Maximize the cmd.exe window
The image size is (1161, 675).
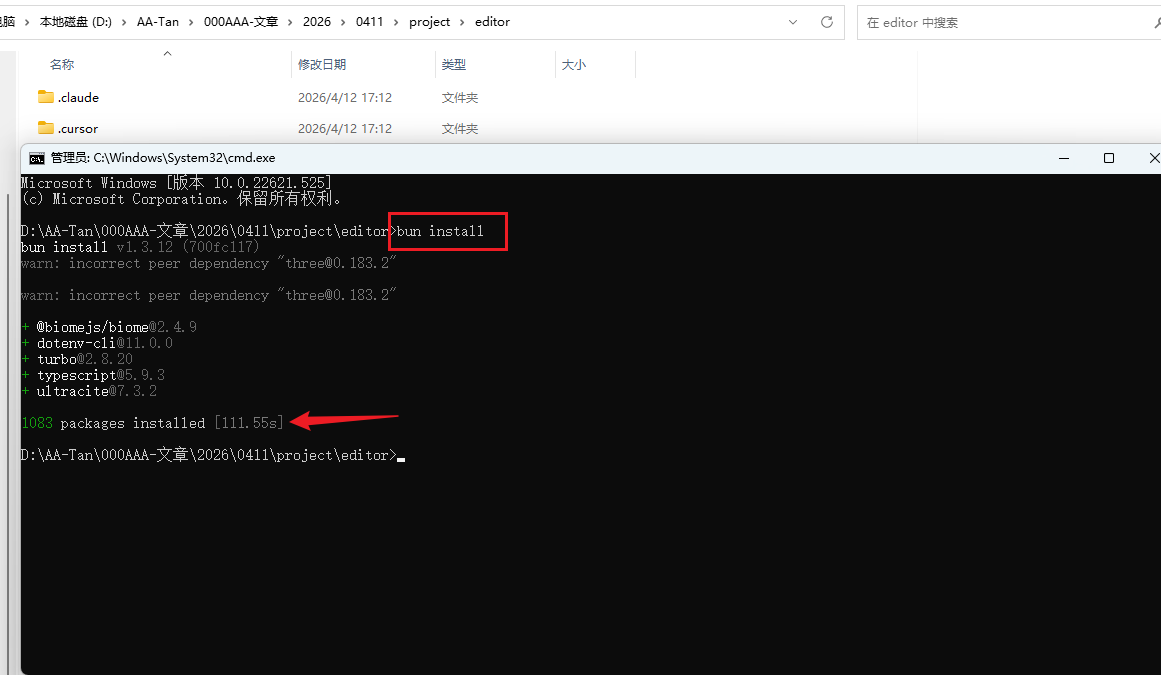point(1109,158)
